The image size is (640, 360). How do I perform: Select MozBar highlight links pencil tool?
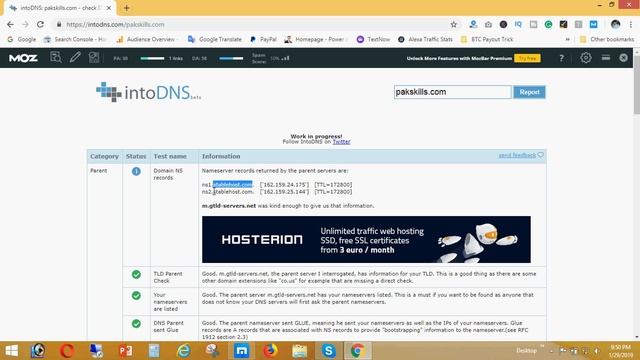(75, 58)
